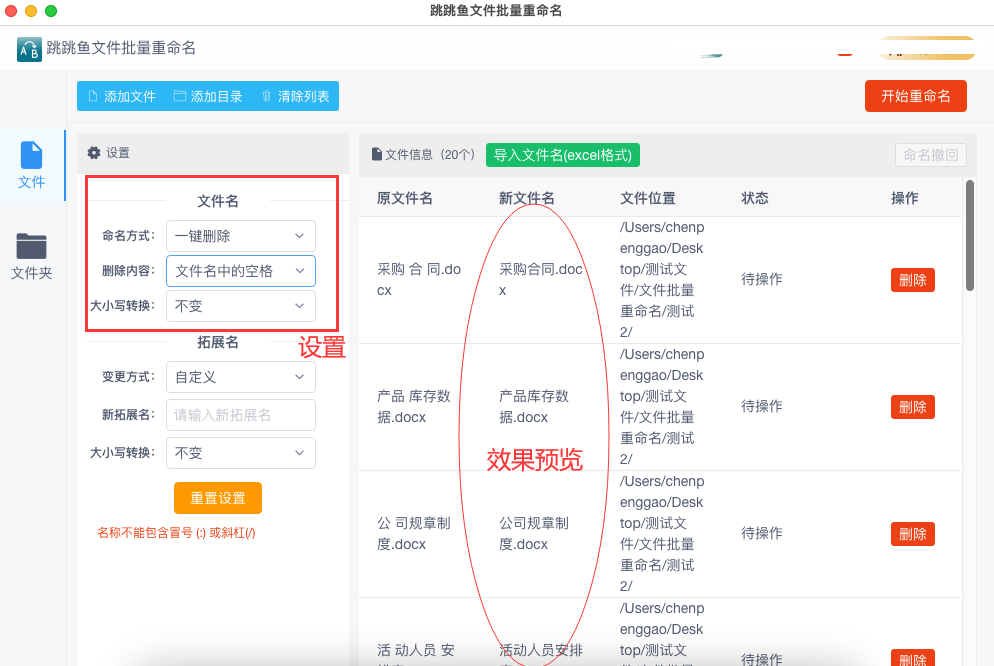Open the 命名方式 dropdown
994x666 pixels.
coord(240,236)
